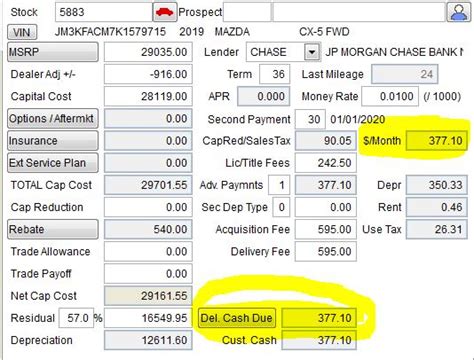This screenshot has width=474, height=360.
Task: Click TOTAL Cap Cost value 29701.55
Action: [x=148, y=185]
